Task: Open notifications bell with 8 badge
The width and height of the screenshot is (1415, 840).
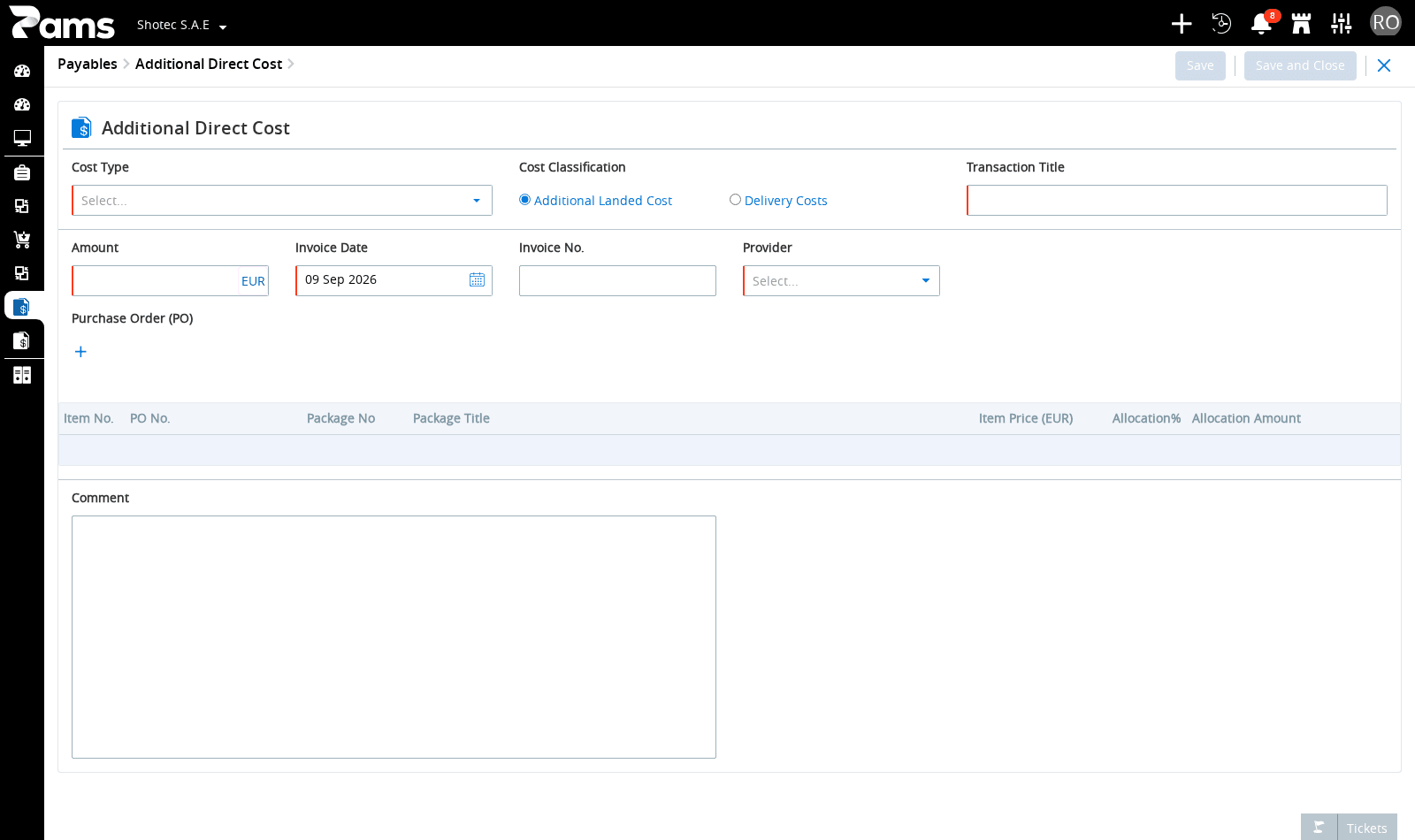Action: 1262,24
